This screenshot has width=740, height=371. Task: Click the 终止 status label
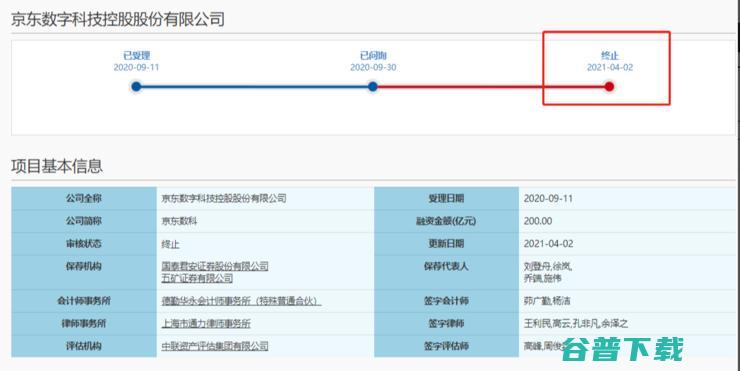click(610, 56)
